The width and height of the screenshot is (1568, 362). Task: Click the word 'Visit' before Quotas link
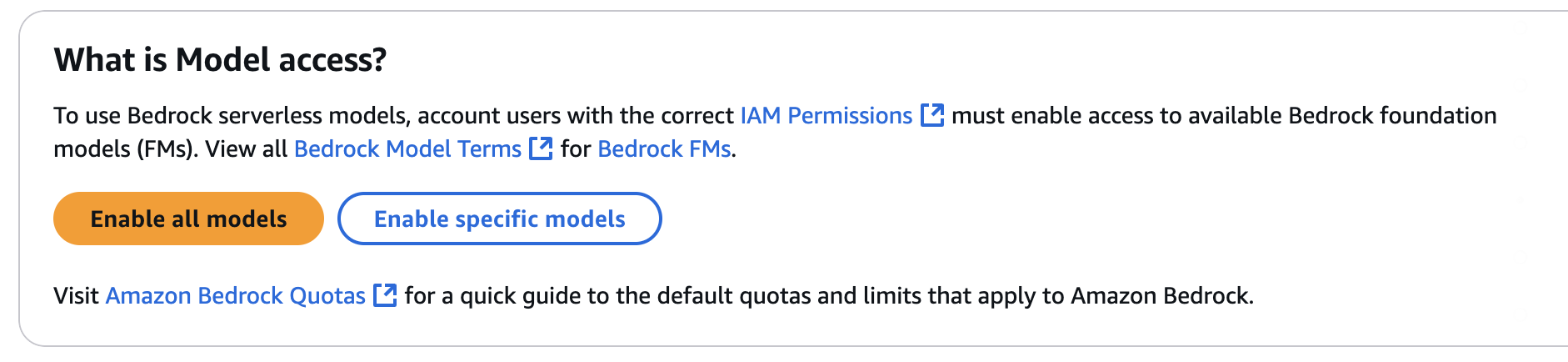[76, 295]
